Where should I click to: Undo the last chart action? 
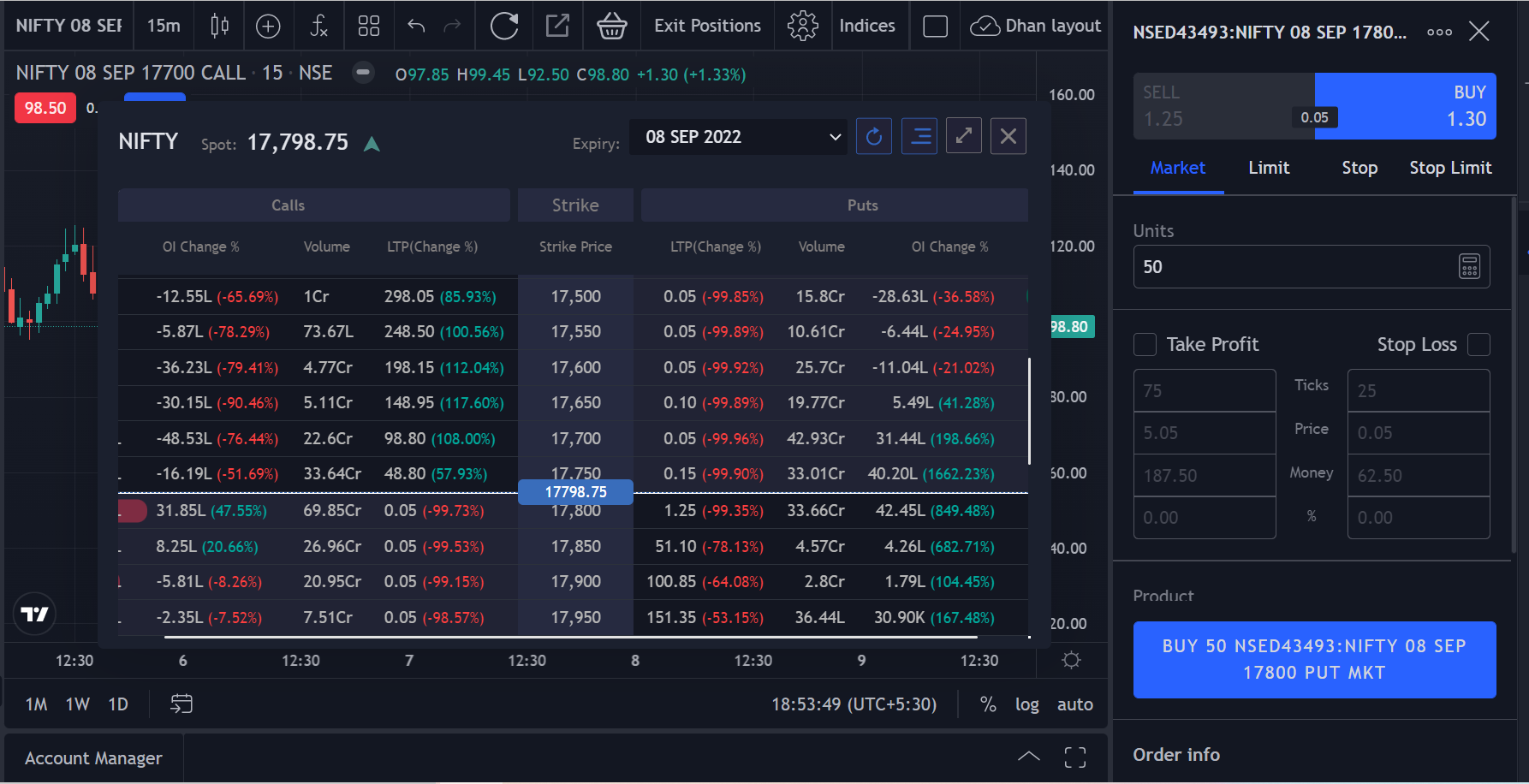(416, 27)
